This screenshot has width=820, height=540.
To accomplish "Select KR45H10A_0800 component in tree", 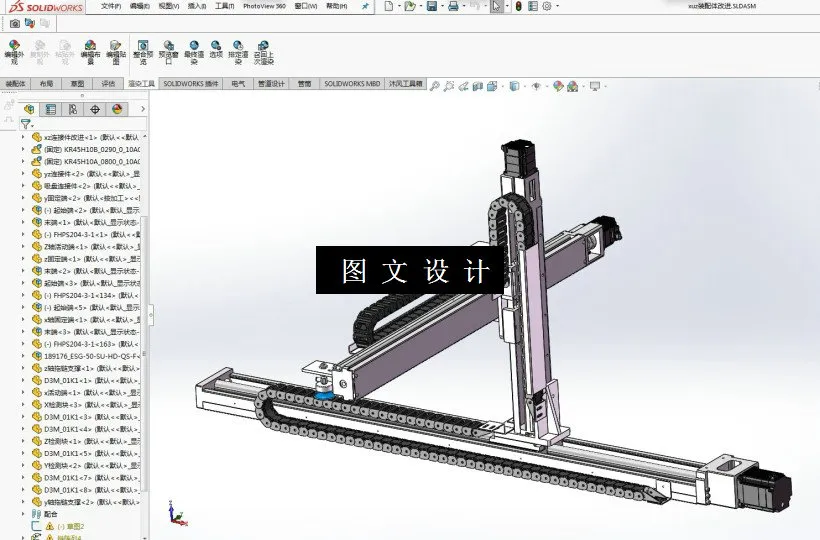I will pyautogui.click(x=85, y=162).
